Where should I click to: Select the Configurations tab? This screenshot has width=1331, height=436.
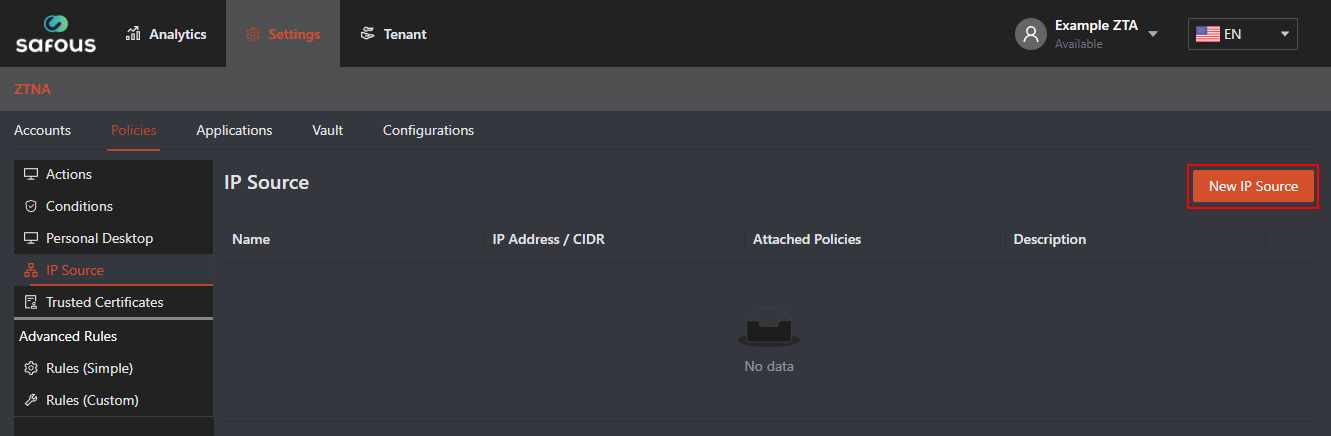(428, 130)
